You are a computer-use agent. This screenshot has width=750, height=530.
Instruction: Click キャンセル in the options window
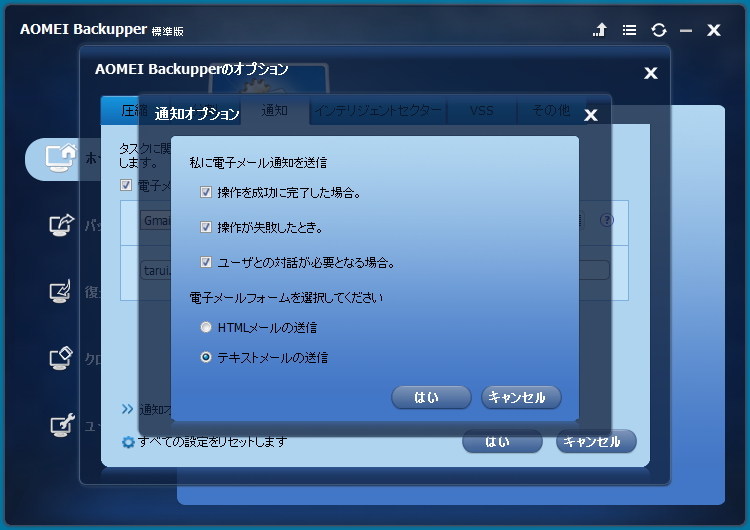pos(596,441)
